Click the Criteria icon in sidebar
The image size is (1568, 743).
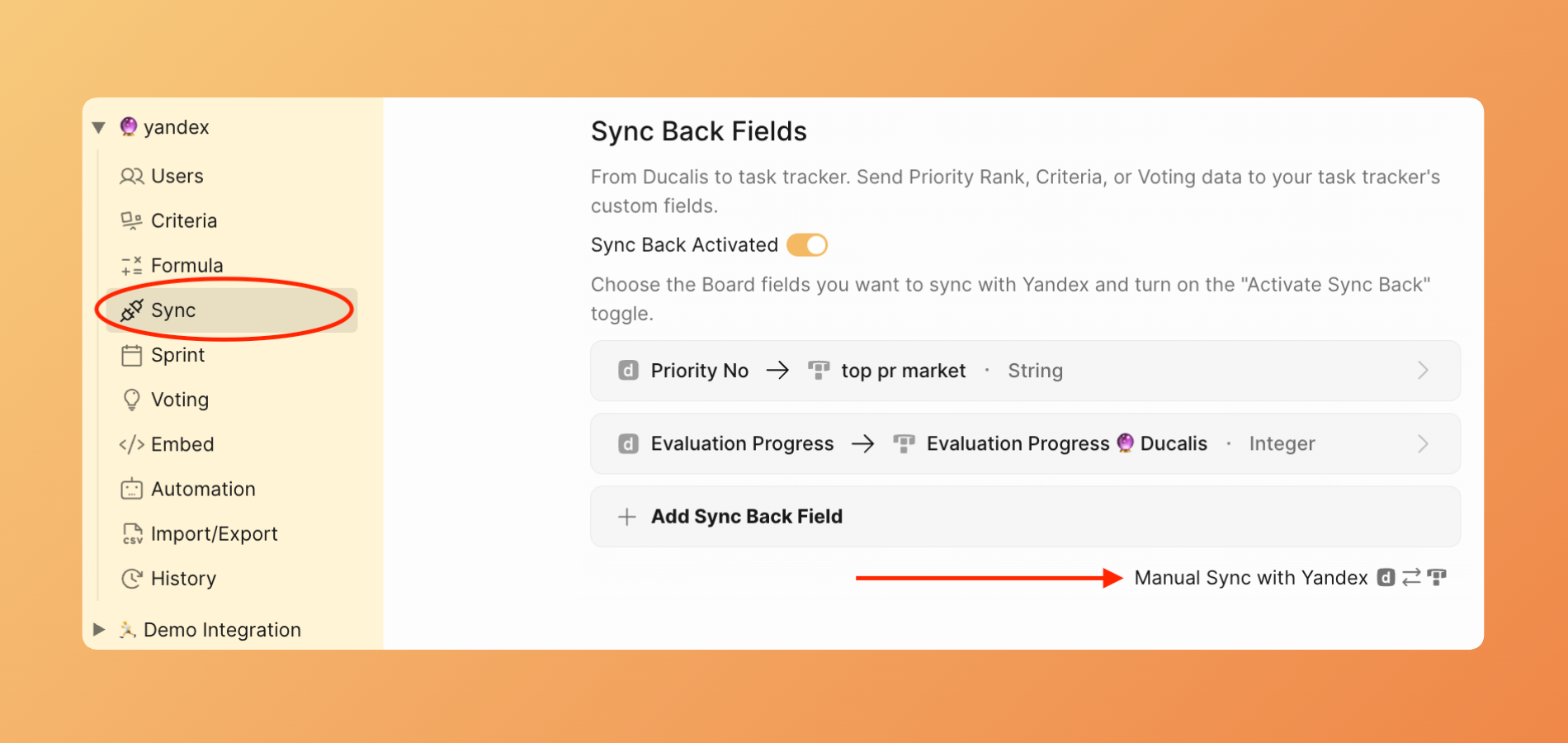click(131, 220)
